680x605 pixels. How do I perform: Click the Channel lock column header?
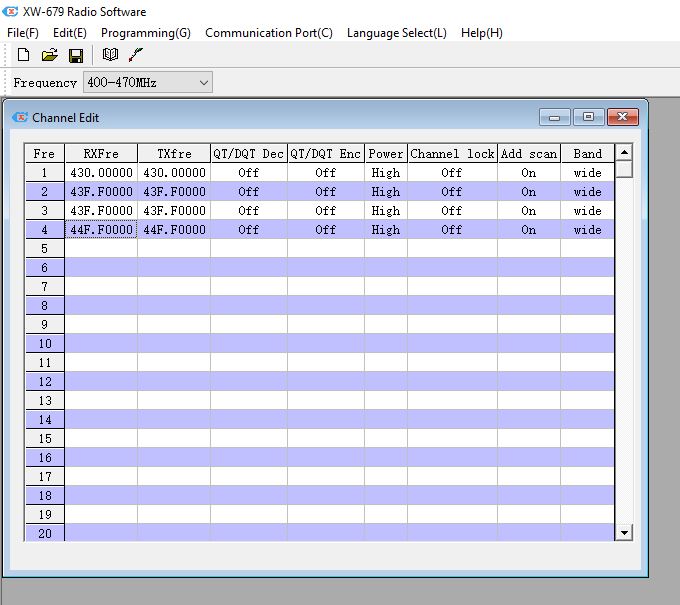pos(452,154)
